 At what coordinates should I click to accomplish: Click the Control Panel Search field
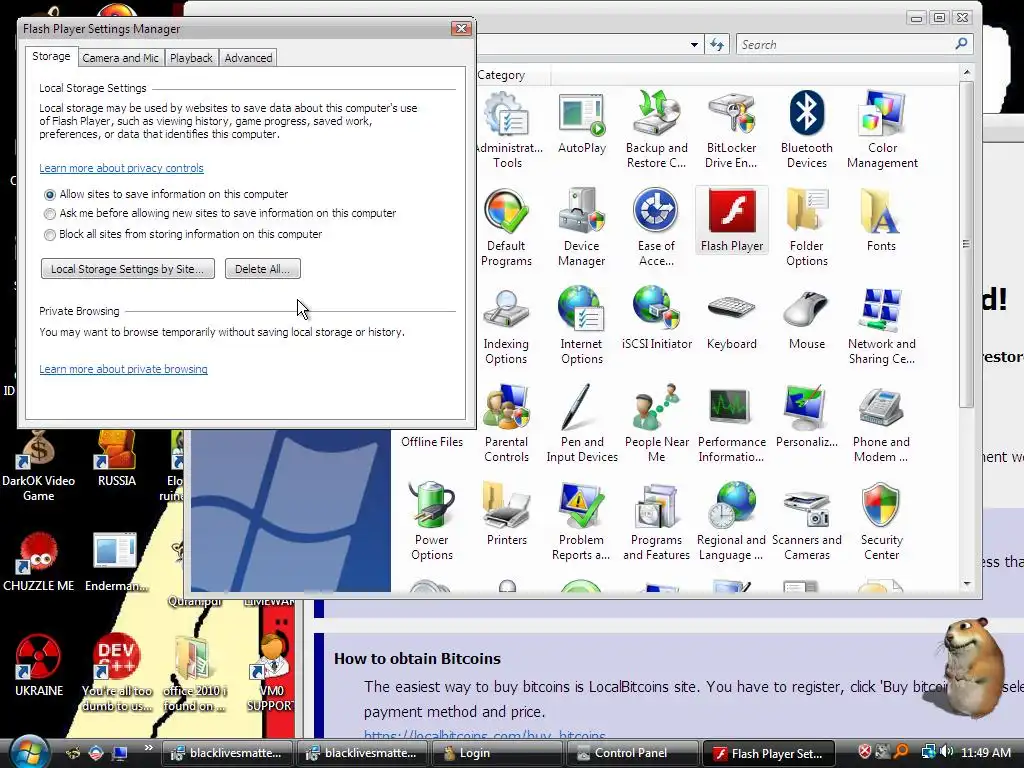(854, 44)
